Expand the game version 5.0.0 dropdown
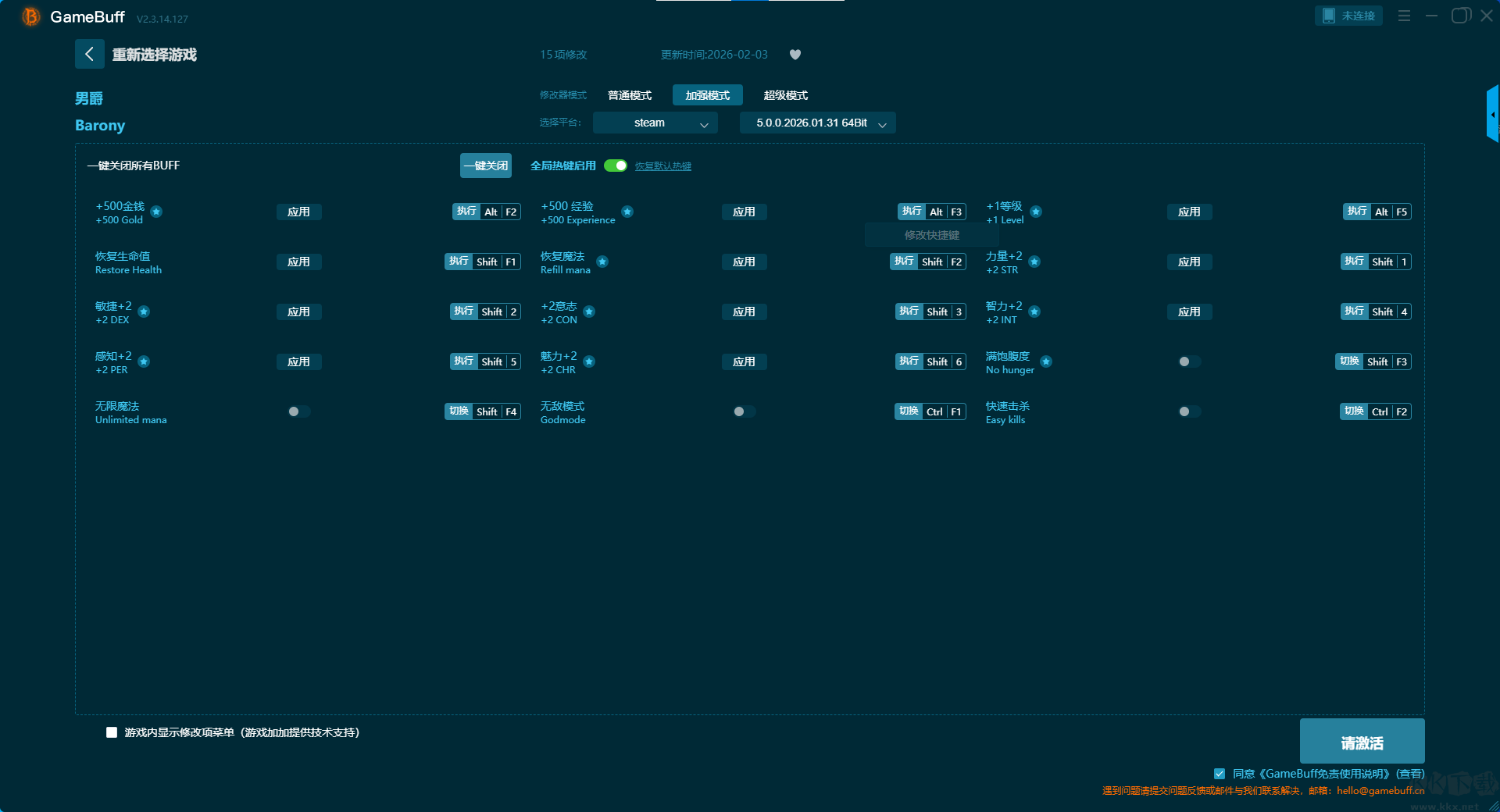Image resolution: width=1500 pixels, height=812 pixels. 817,123
